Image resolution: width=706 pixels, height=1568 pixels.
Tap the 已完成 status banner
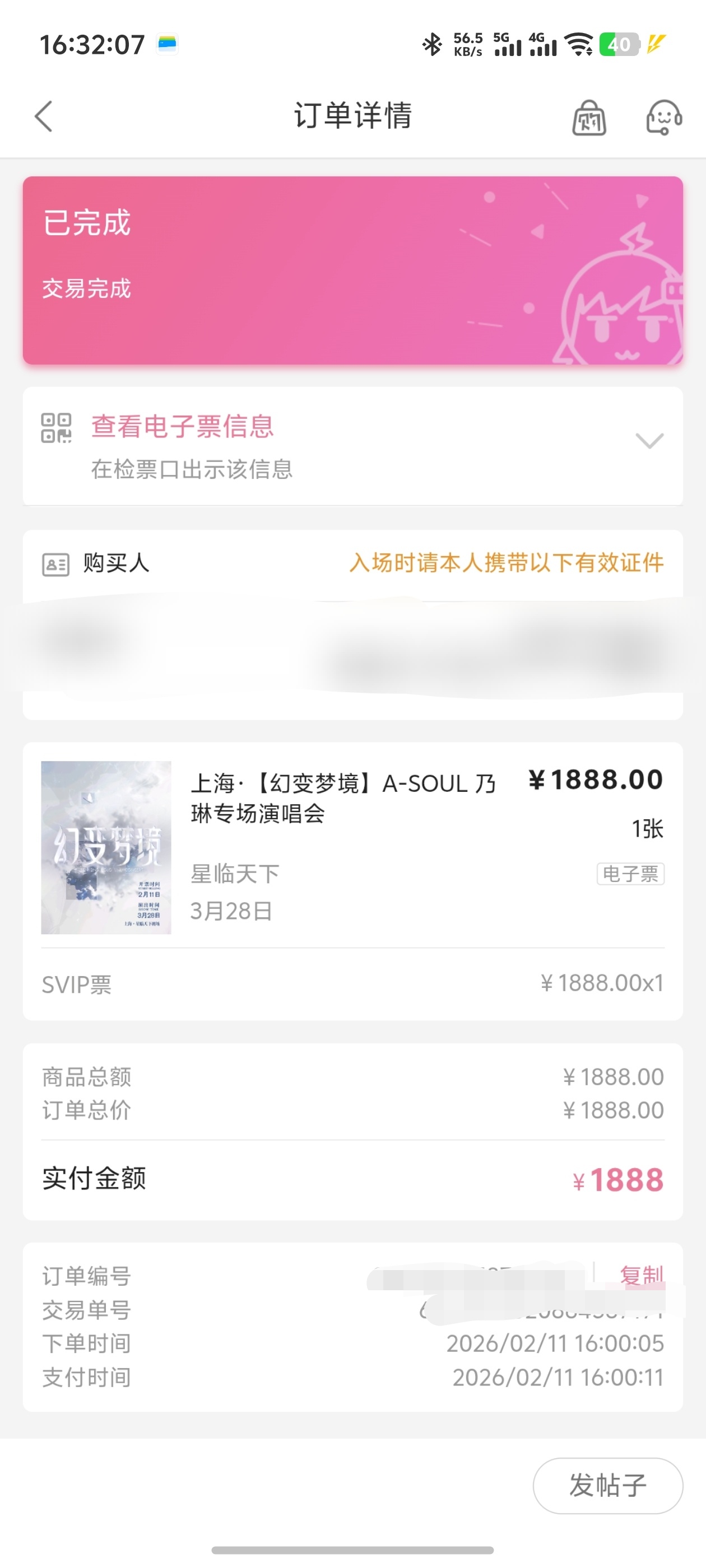(x=352, y=270)
